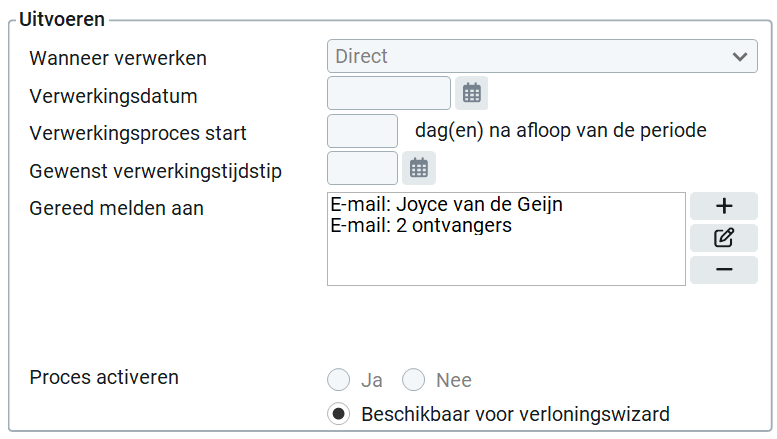The width and height of the screenshot is (777, 439).
Task: Focus the Gewenst verwerkingstijdstip time field
Action: (x=362, y=168)
